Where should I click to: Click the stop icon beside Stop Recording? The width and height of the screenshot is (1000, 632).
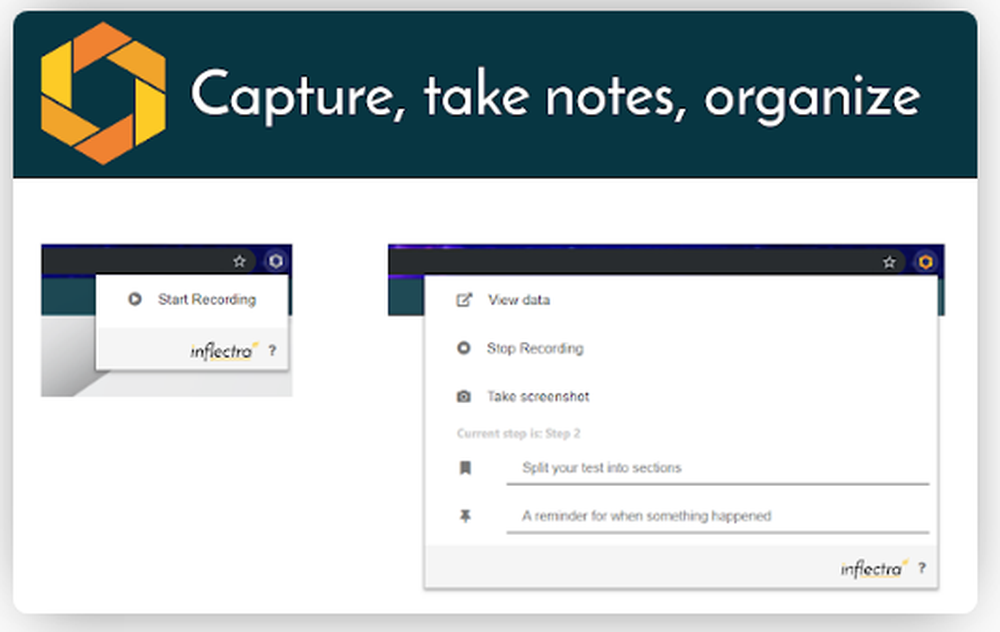coord(464,348)
